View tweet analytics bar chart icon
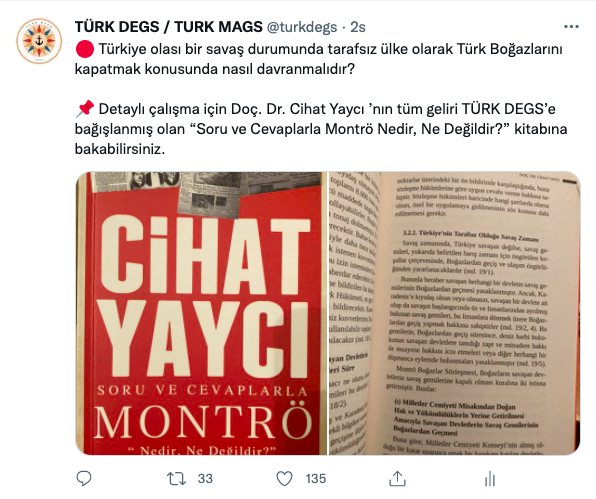 pos(490,479)
